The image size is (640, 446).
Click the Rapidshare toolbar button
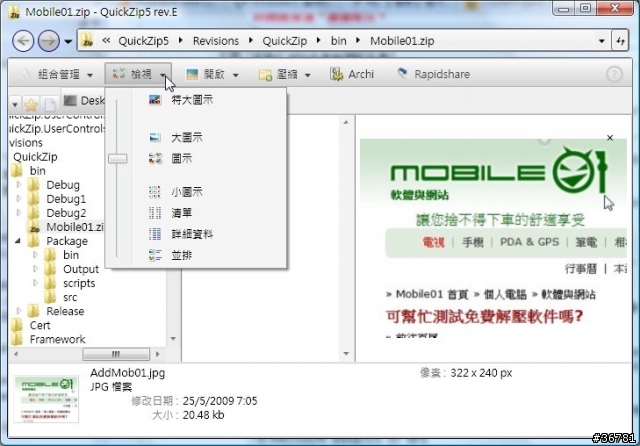coord(433,74)
